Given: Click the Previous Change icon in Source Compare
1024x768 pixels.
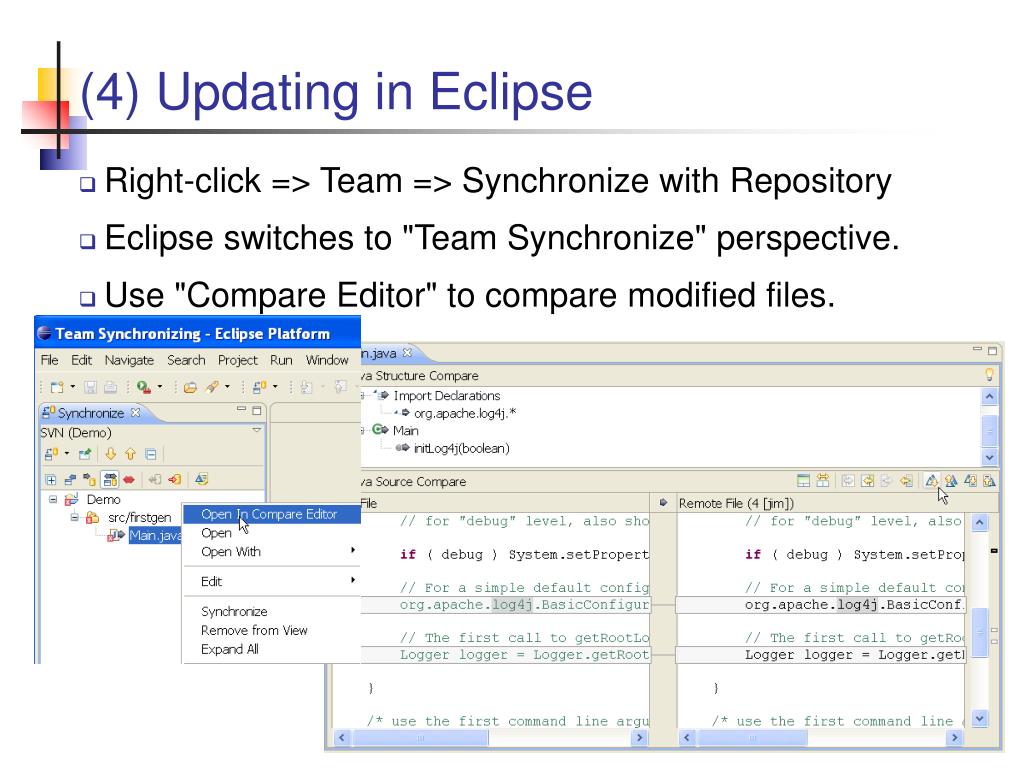Looking at the screenshot, I should (x=989, y=481).
